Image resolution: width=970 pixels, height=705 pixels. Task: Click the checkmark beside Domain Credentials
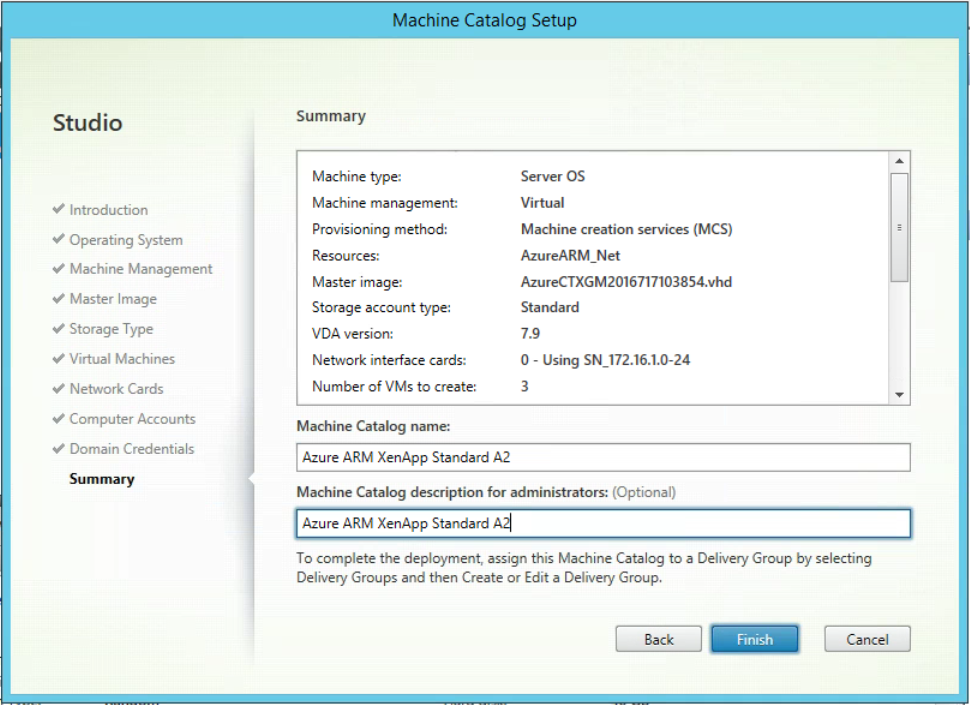click(59, 448)
